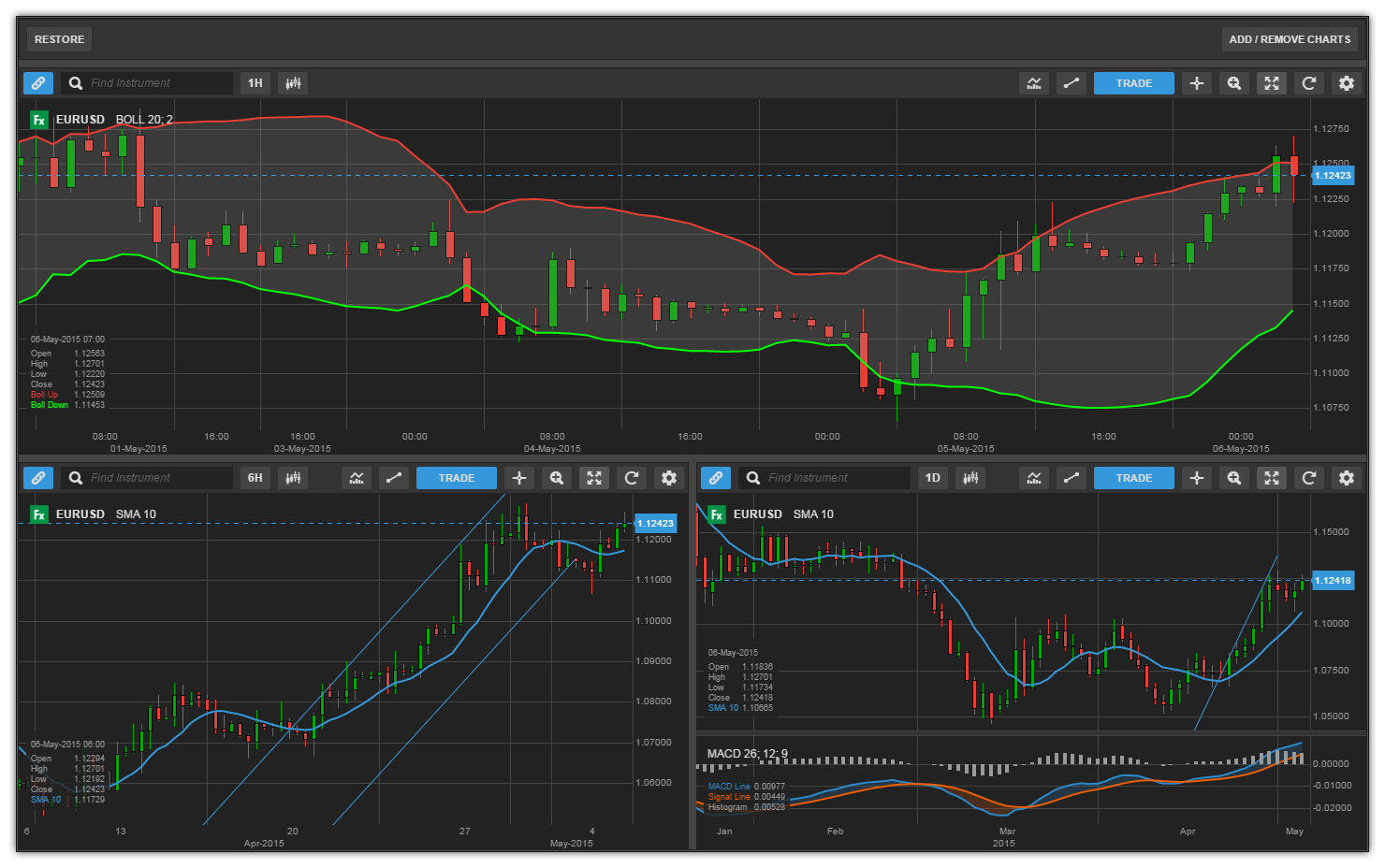The image size is (1385, 868).
Task: Select BOLL 20; 2 indicator label
Action: tap(144, 120)
